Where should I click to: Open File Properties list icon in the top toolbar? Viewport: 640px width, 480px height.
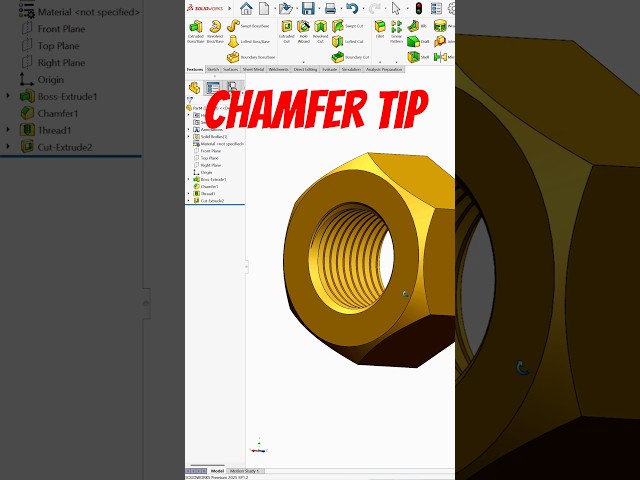click(436, 8)
